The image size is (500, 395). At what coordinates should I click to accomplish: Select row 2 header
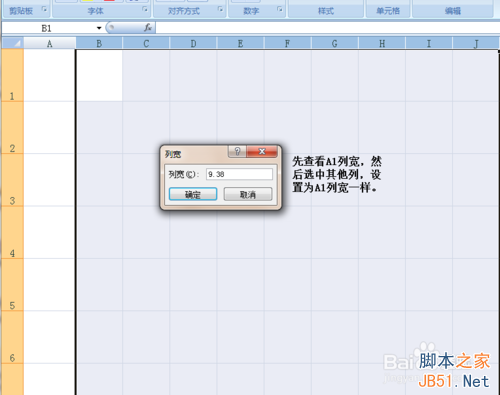point(12,128)
